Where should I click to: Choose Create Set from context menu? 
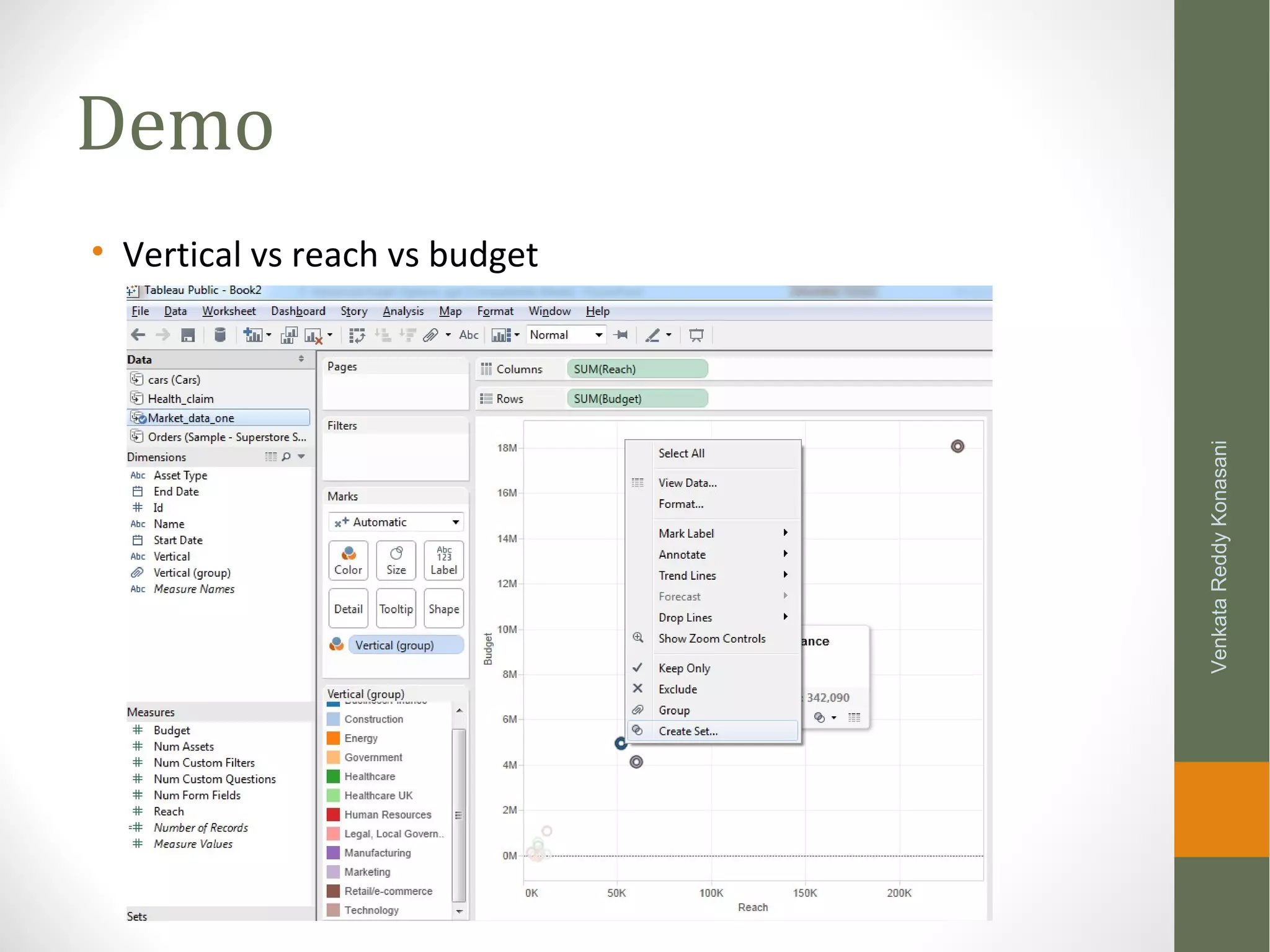713,731
